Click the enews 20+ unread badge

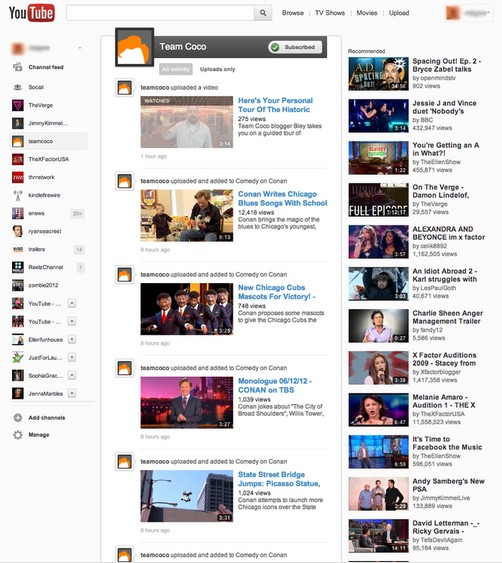[78, 214]
